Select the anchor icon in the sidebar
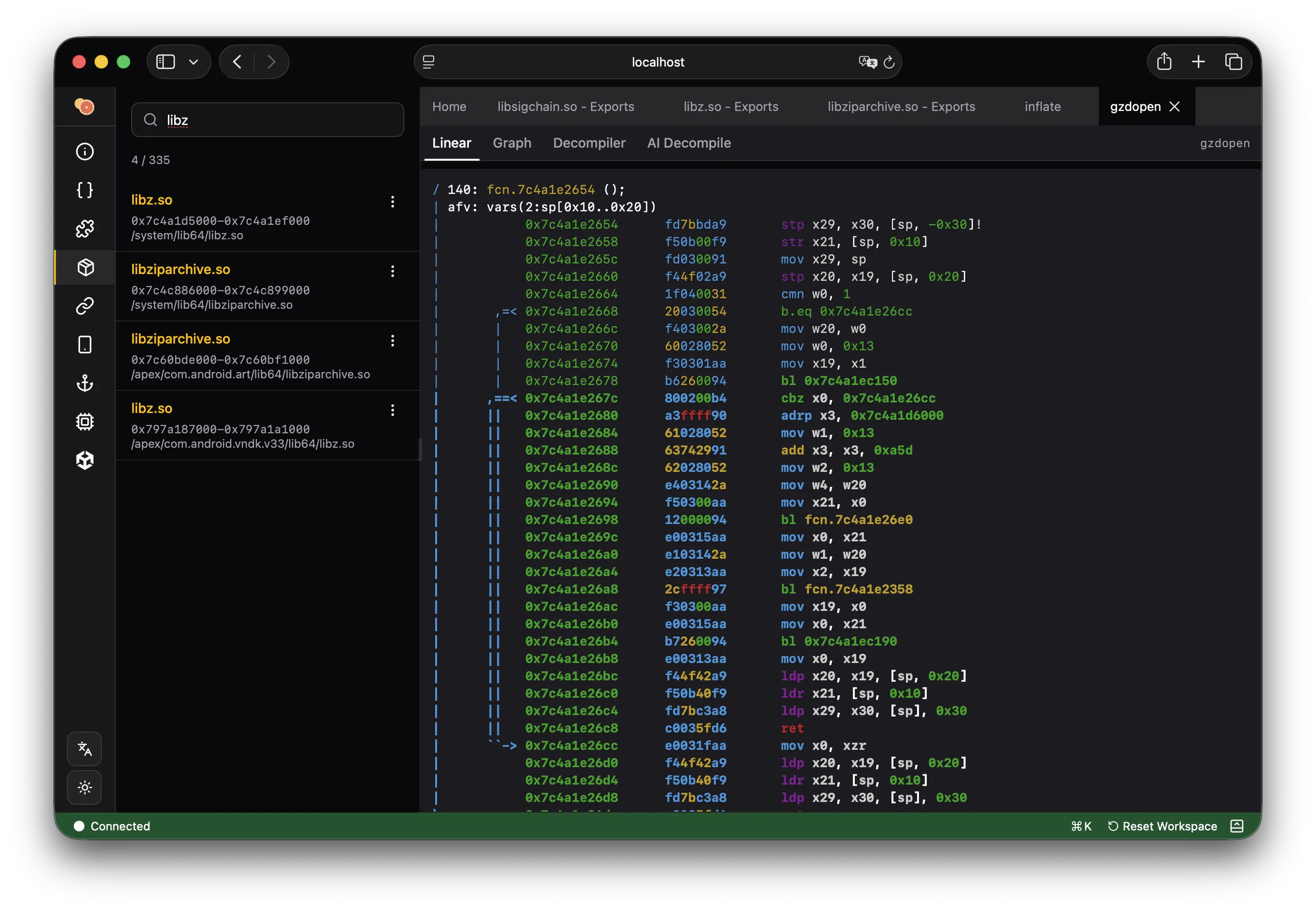The image size is (1316, 911). pyautogui.click(x=84, y=384)
